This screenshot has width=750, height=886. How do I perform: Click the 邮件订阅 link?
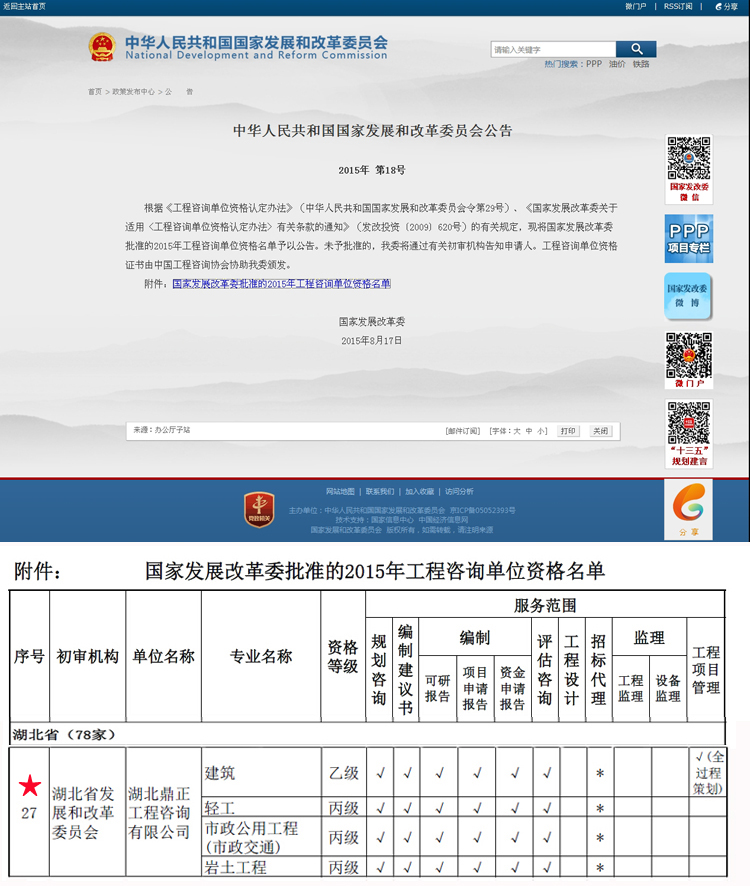click(462, 431)
